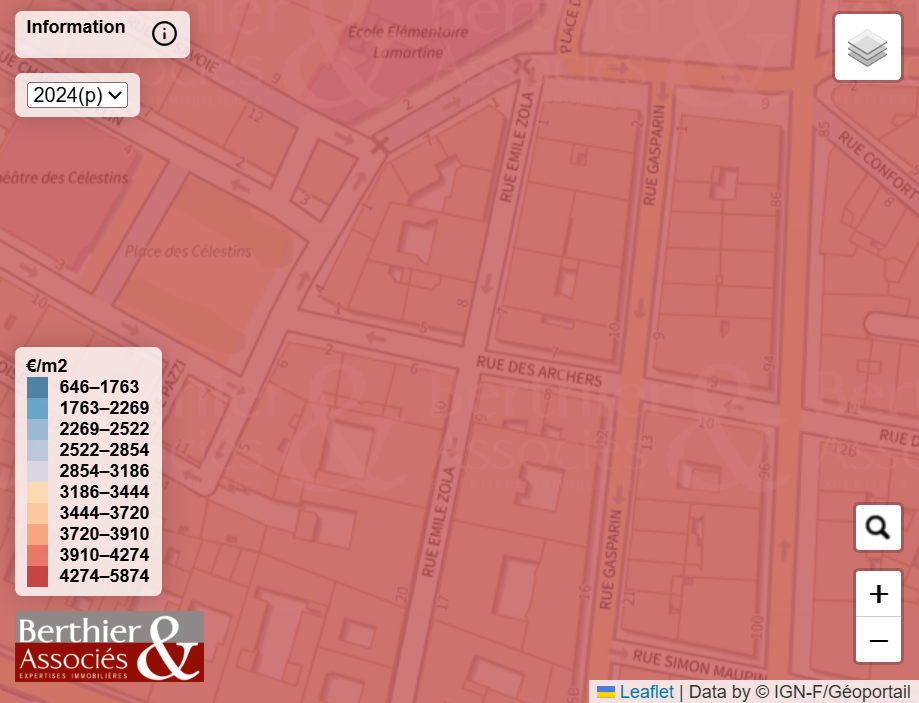The width and height of the screenshot is (919, 703).
Task: Click the 3186–3444 legend swatch
Action: coord(38,493)
